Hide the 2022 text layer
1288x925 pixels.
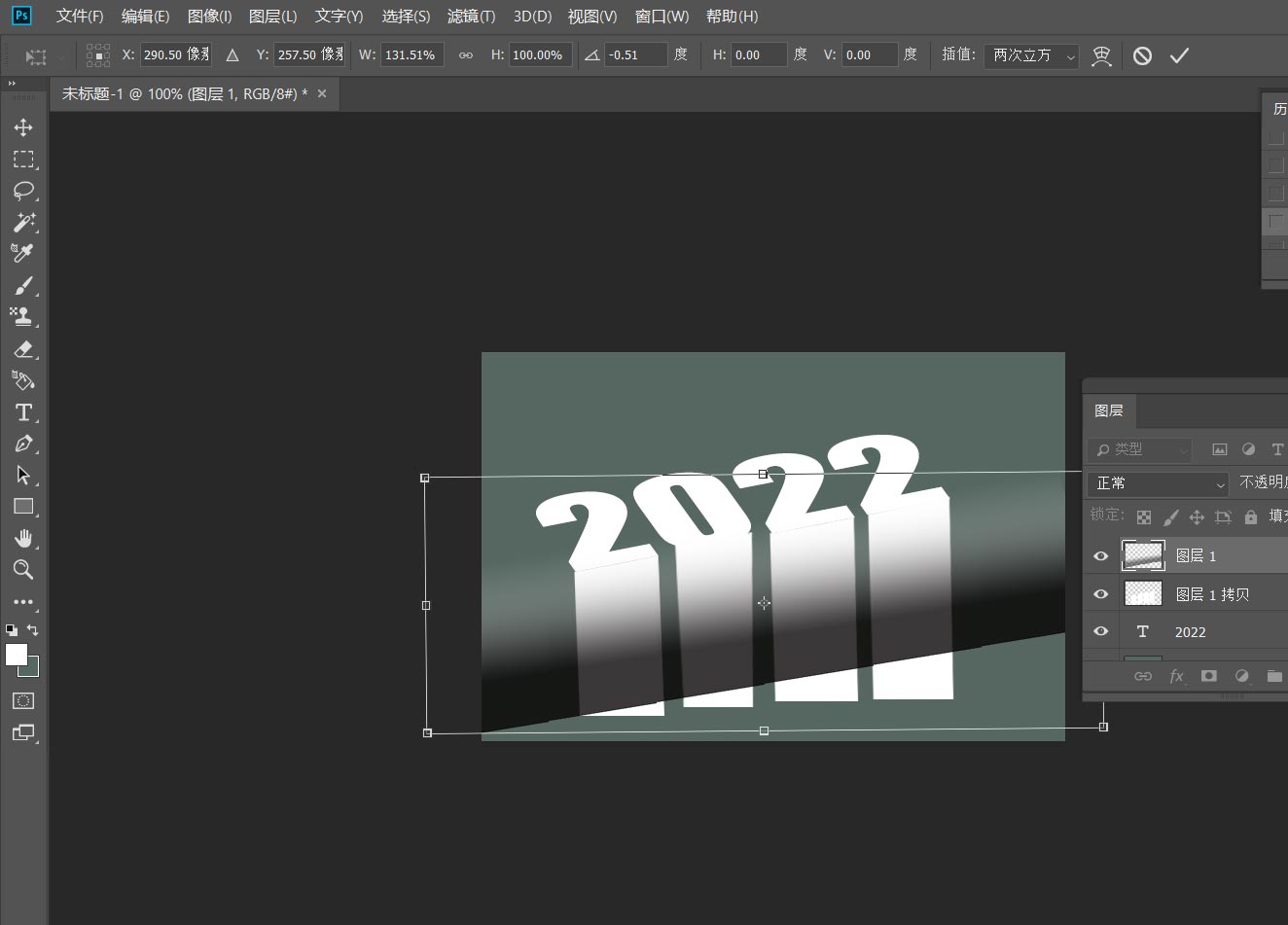[x=1100, y=631]
